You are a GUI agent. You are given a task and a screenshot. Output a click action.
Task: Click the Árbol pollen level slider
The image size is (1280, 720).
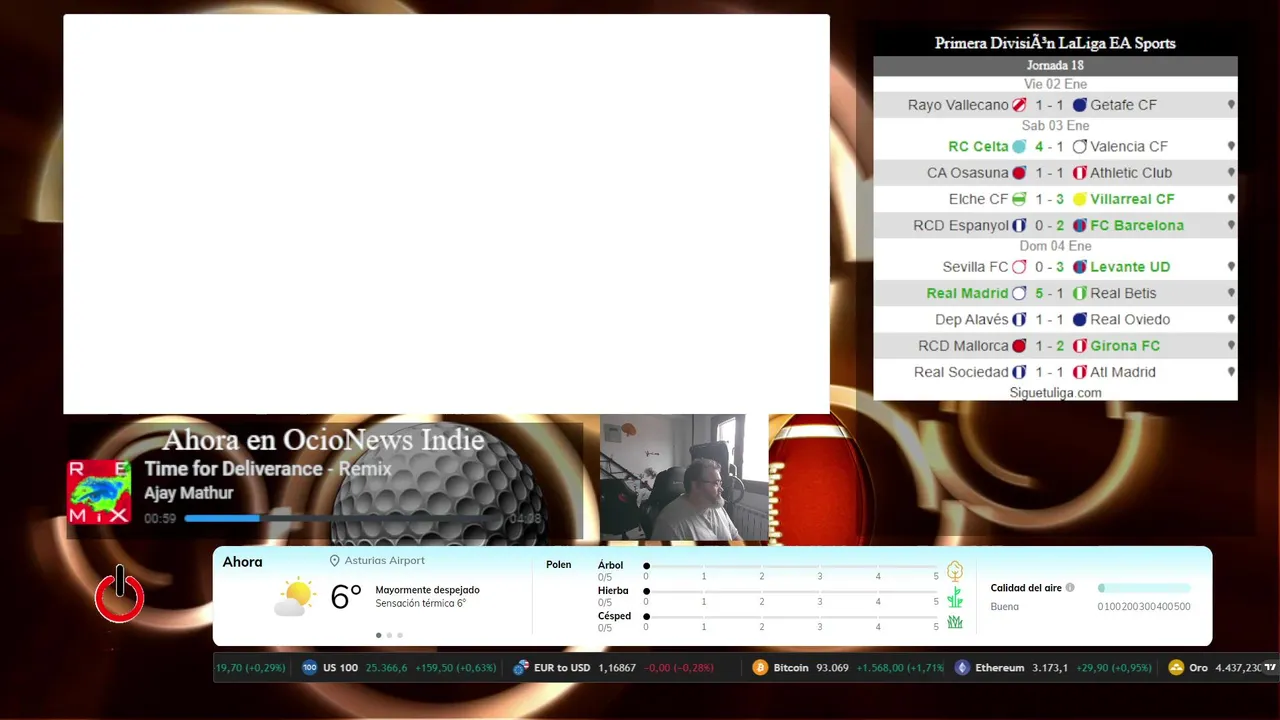pos(792,566)
